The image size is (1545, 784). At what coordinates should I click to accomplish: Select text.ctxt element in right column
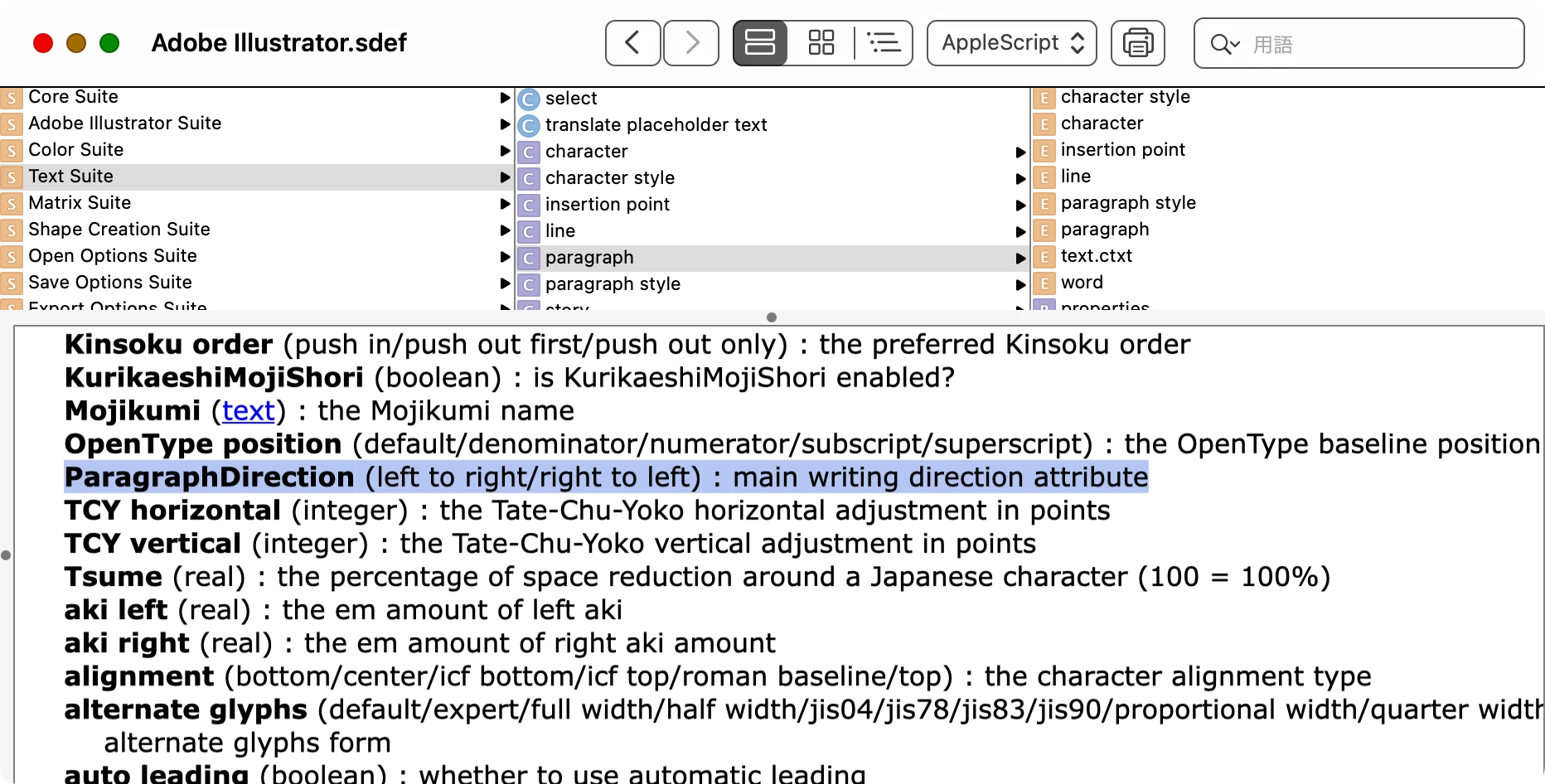coord(1288,256)
